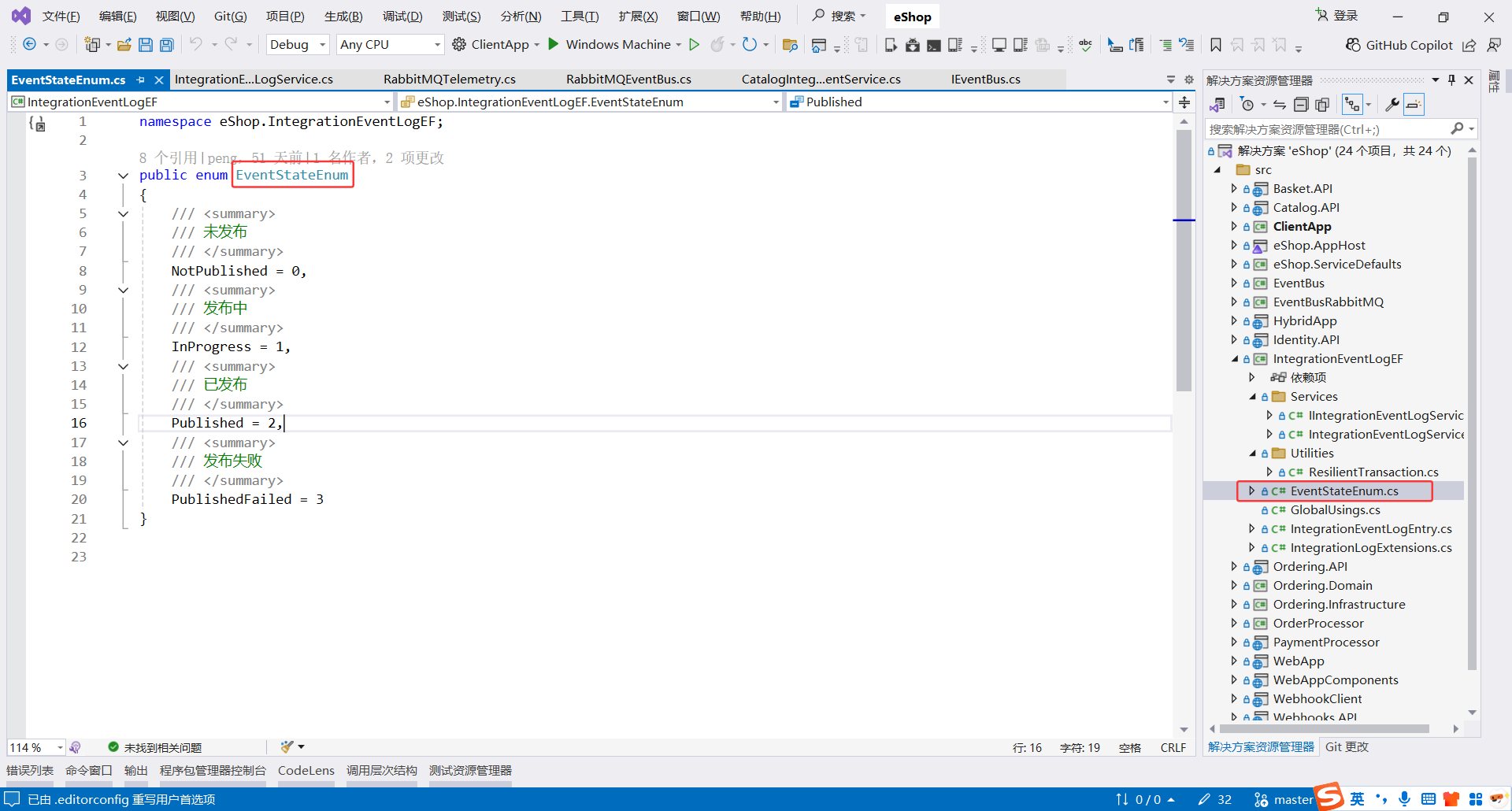Start without debugging using outlined play icon

click(695, 44)
